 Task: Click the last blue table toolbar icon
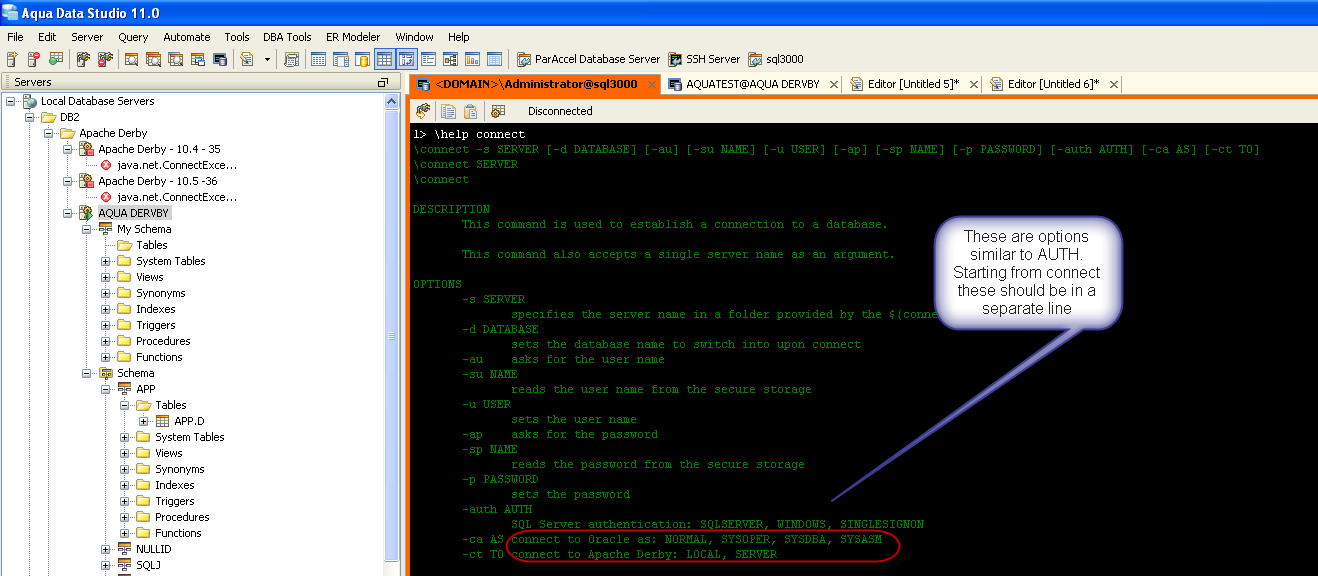click(x=494, y=59)
